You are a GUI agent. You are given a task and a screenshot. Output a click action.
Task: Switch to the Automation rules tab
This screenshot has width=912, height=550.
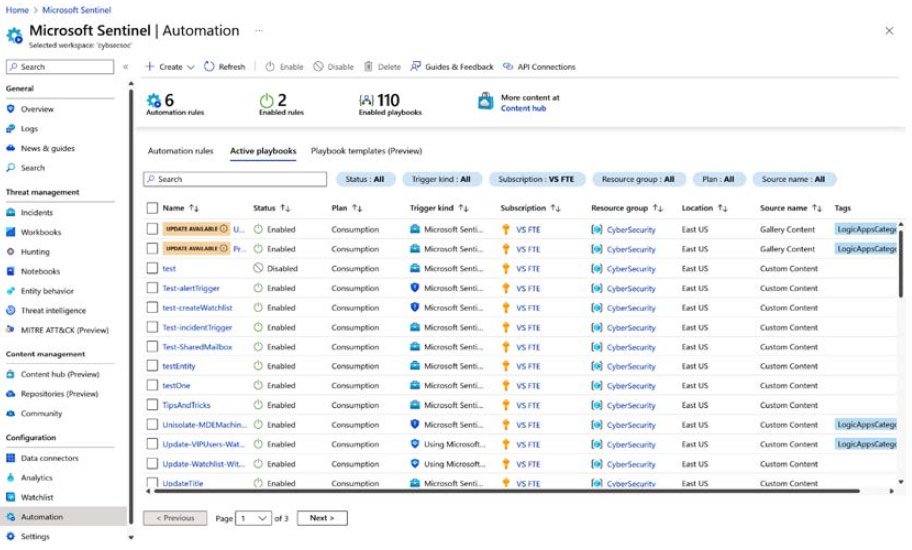pos(180,151)
